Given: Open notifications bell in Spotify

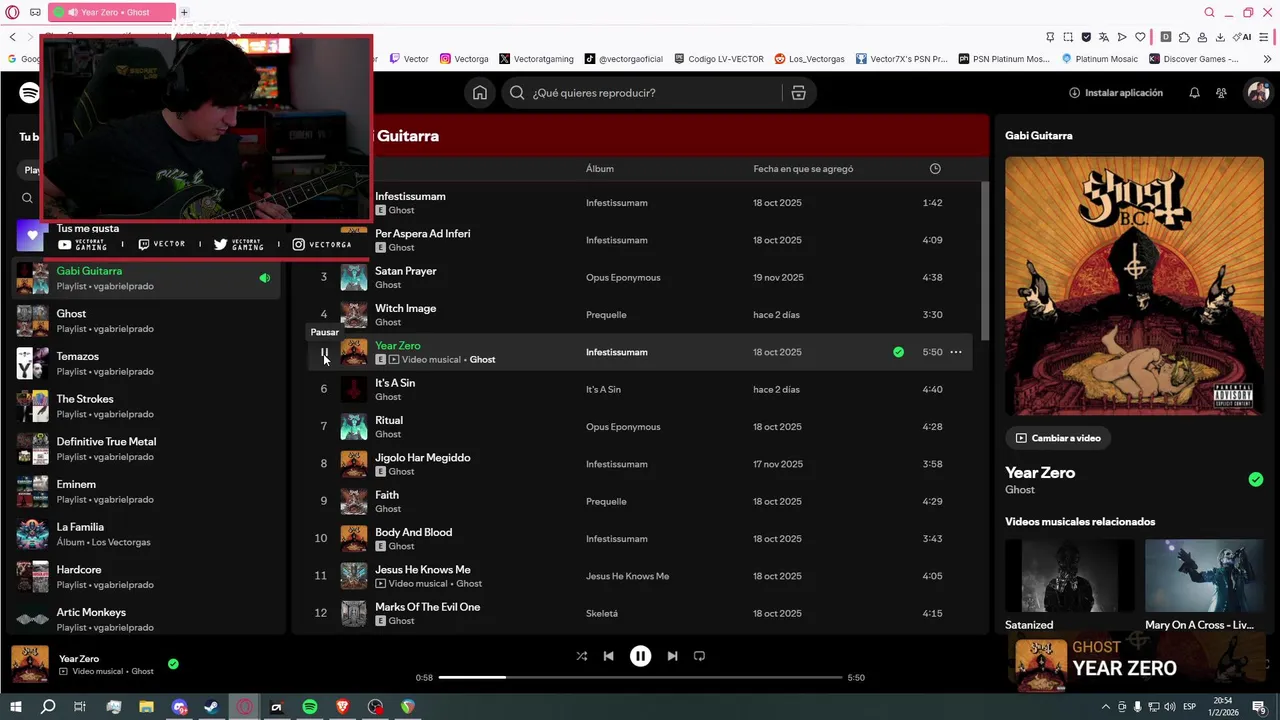Looking at the screenshot, I should point(1194,93).
